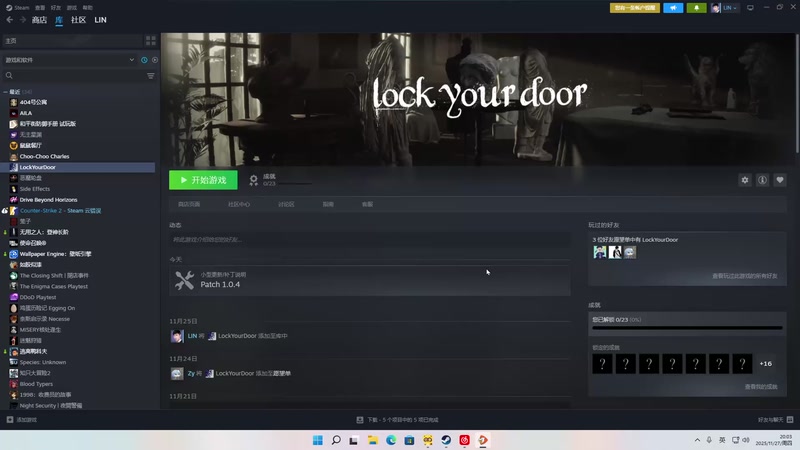Open the downloads status icon at bottom
Screen dimensions: 800x450
click(360, 419)
